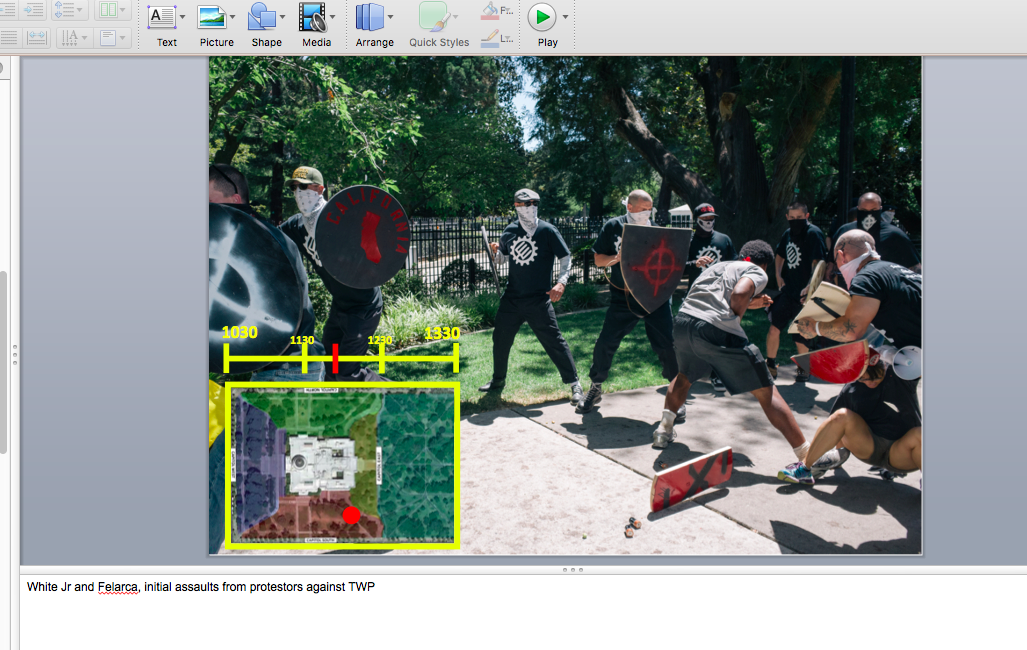The image size is (1027, 650).
Task: Click the Shape insert icon
Action: tap(262, 17)
